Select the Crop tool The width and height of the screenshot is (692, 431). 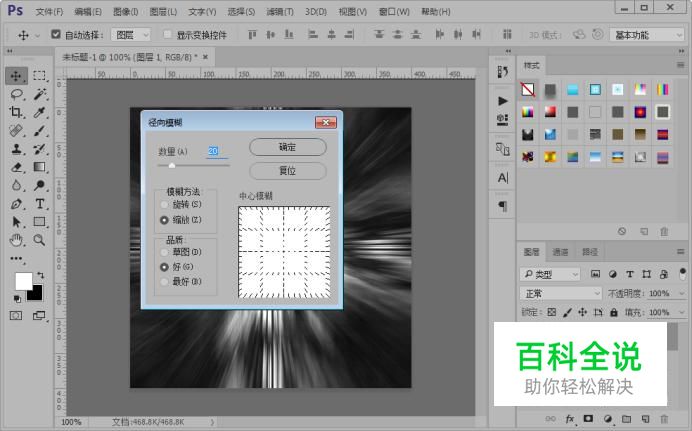(x=16, y=112)
